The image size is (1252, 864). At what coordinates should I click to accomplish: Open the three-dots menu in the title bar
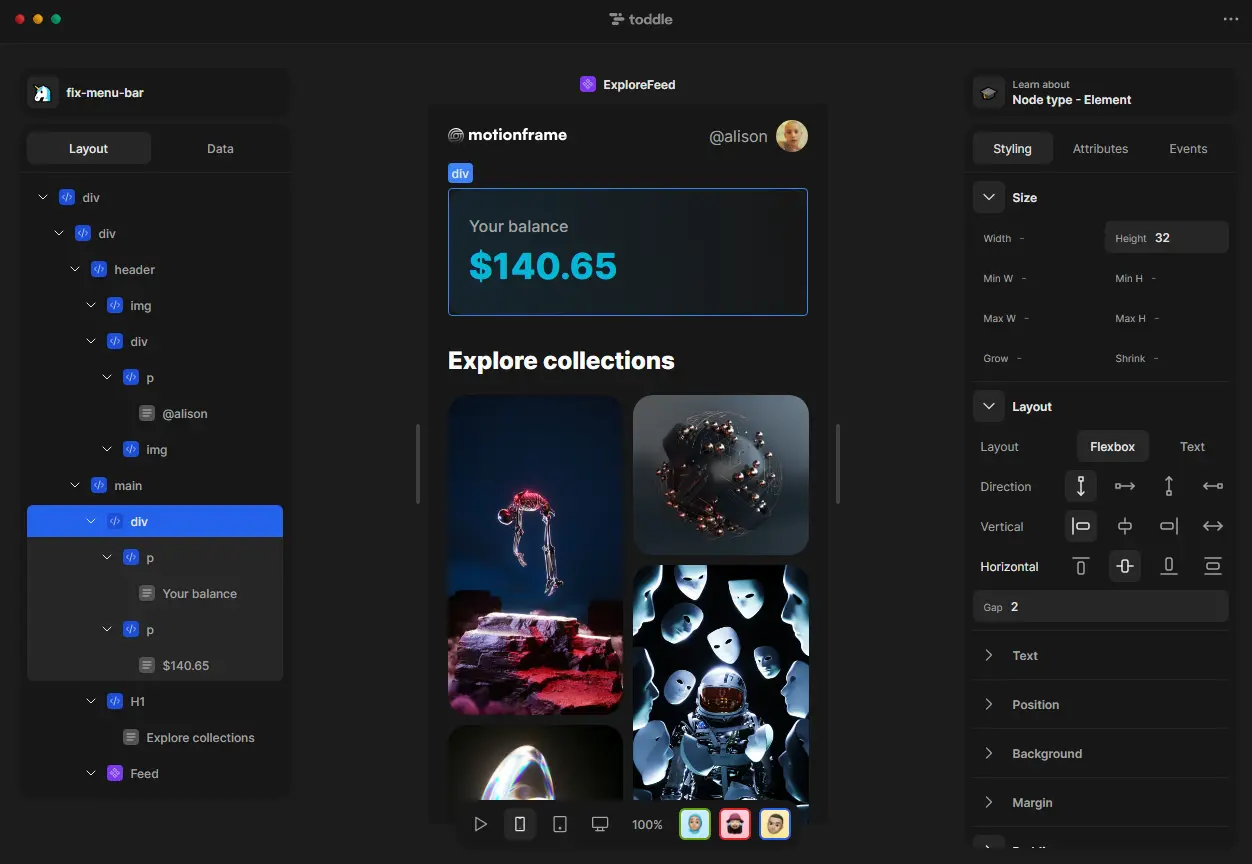(x=1230, y=19)
